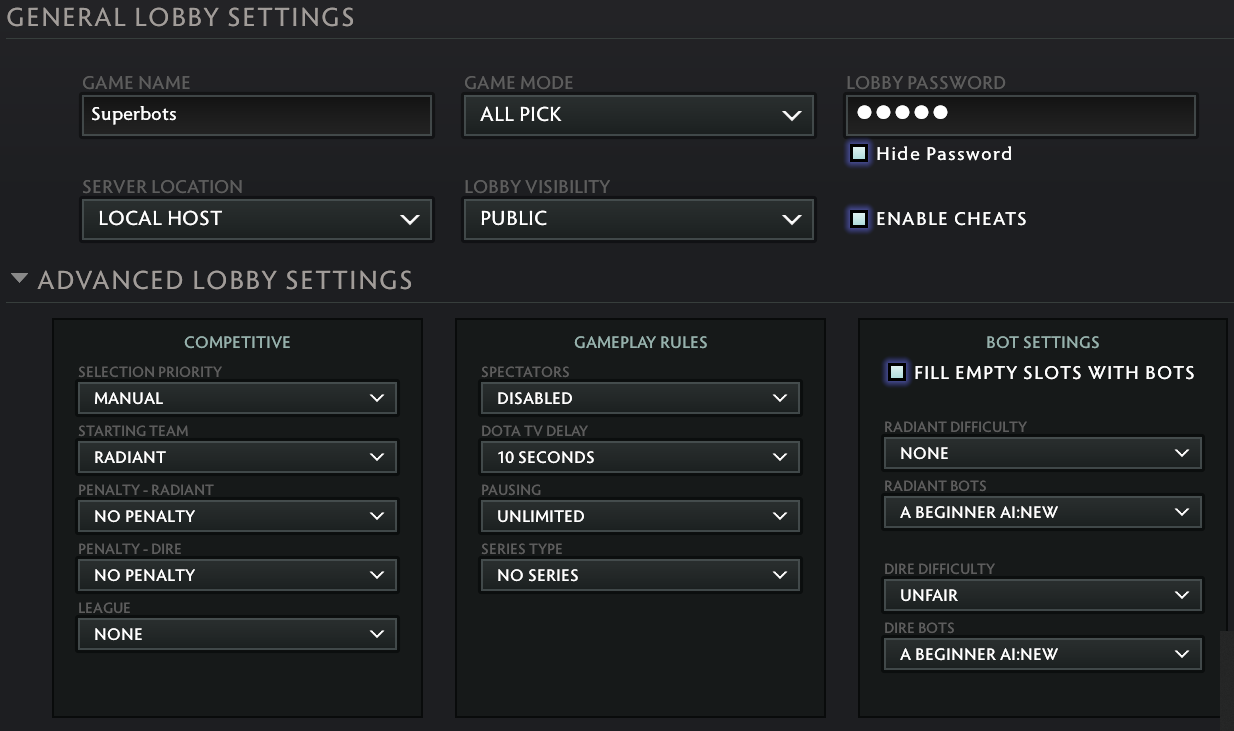Toggle the Enable Cheats checkbox
1234x731 pixels.
[x=859, y=219]
